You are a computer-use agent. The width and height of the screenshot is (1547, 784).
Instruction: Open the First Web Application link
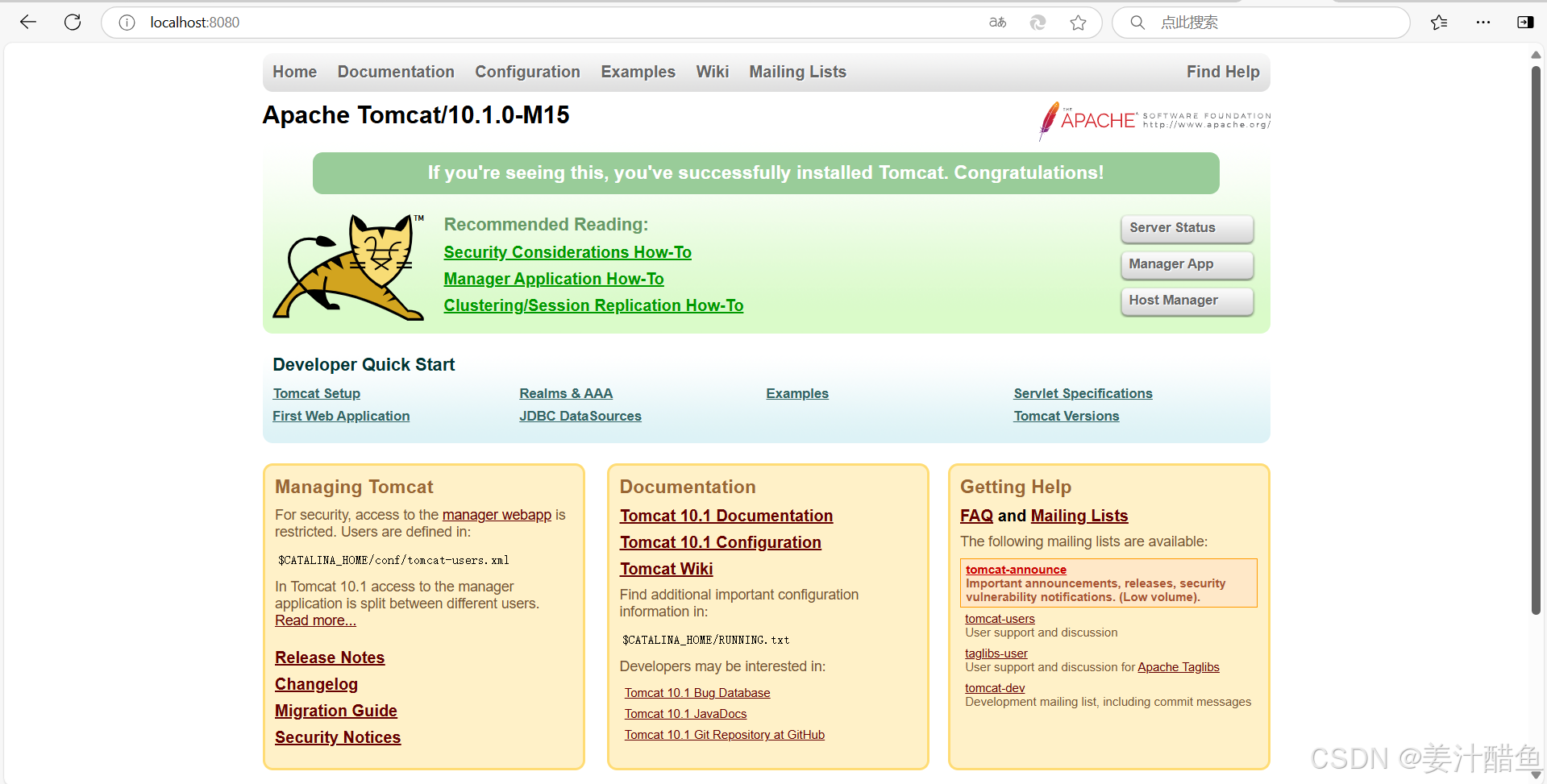[341, 416]
